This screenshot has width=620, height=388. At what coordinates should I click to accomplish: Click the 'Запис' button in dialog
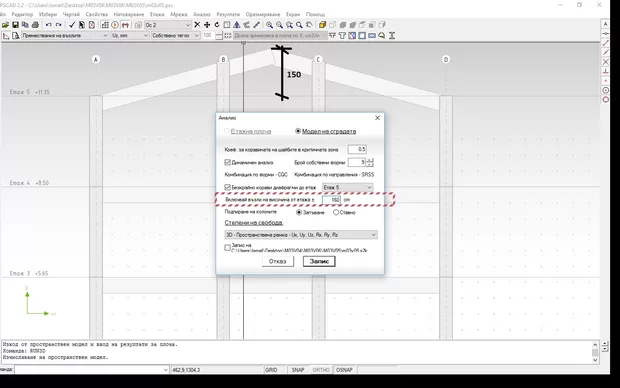(x=319, y=261)
